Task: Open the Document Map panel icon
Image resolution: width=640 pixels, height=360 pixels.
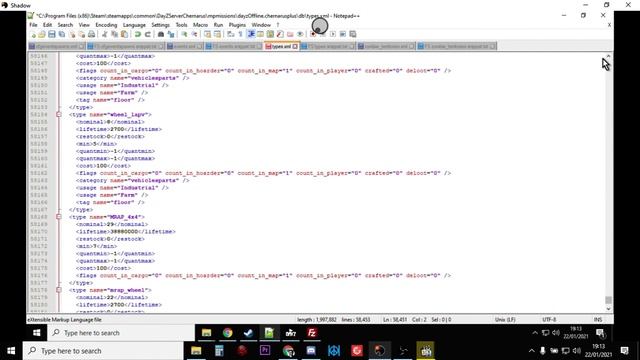Action: coord(270,34)
